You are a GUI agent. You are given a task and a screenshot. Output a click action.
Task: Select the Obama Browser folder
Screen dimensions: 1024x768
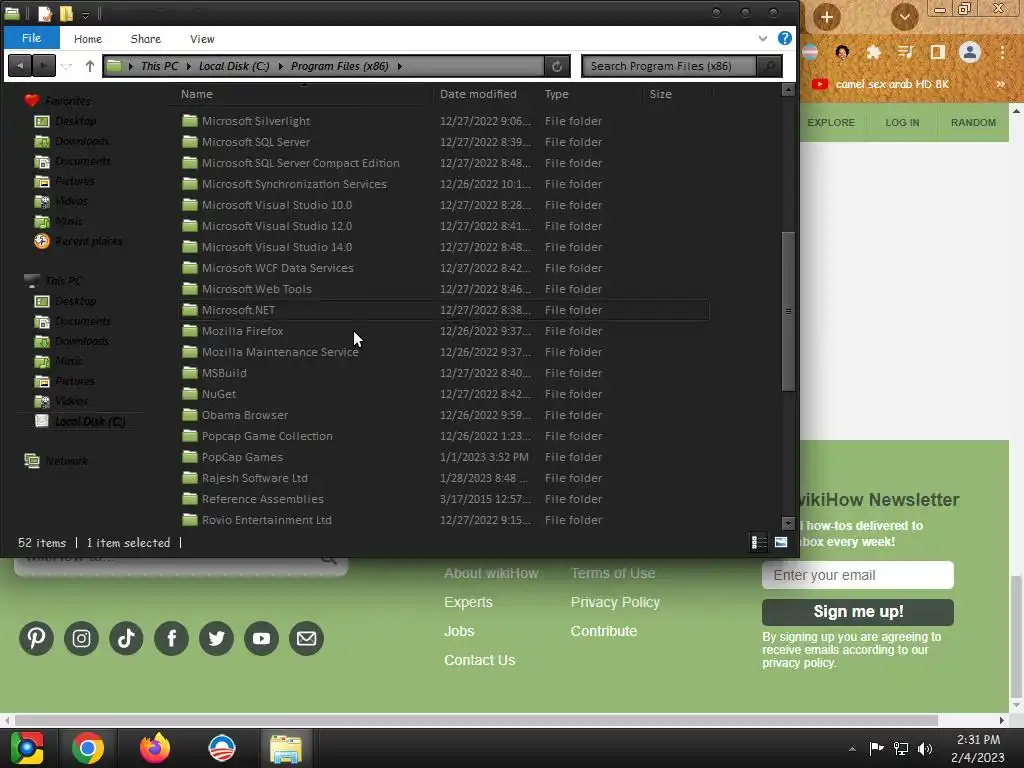tap(245, 415)
